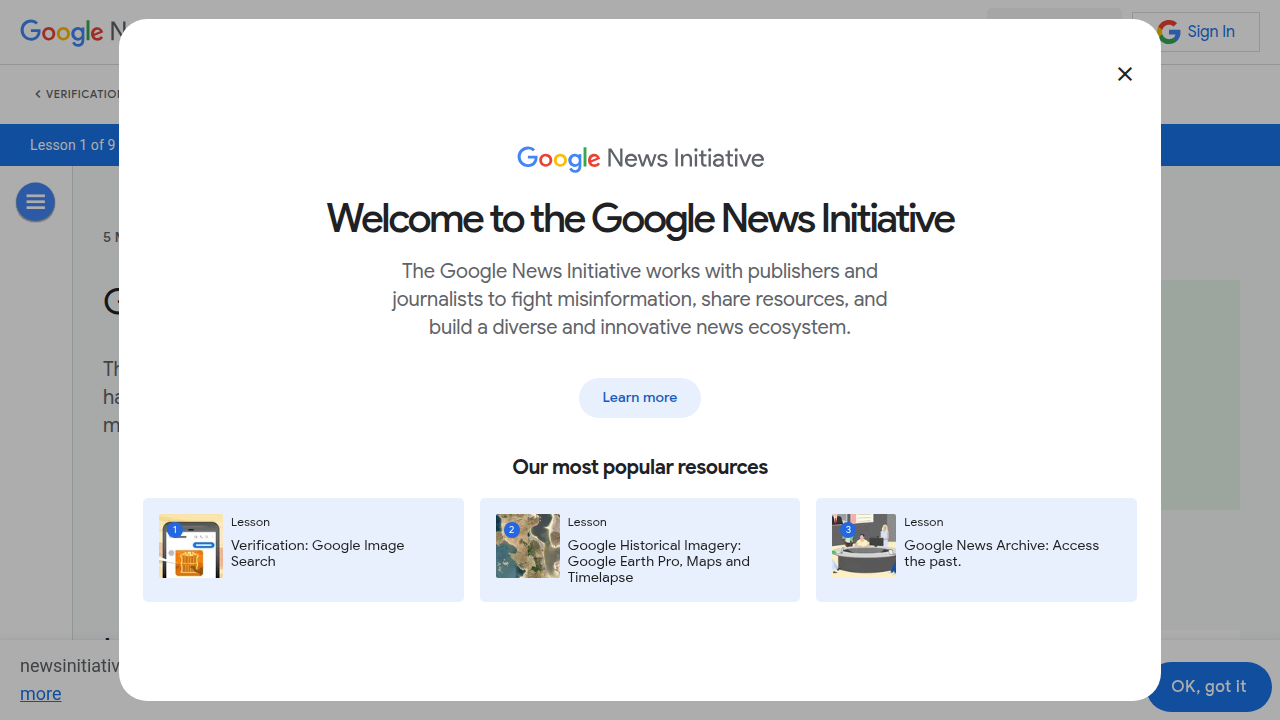Viewport: 1280px width, 720px height.
Task: Go back via the Verification breadcrumb
Action: point(78,94)
